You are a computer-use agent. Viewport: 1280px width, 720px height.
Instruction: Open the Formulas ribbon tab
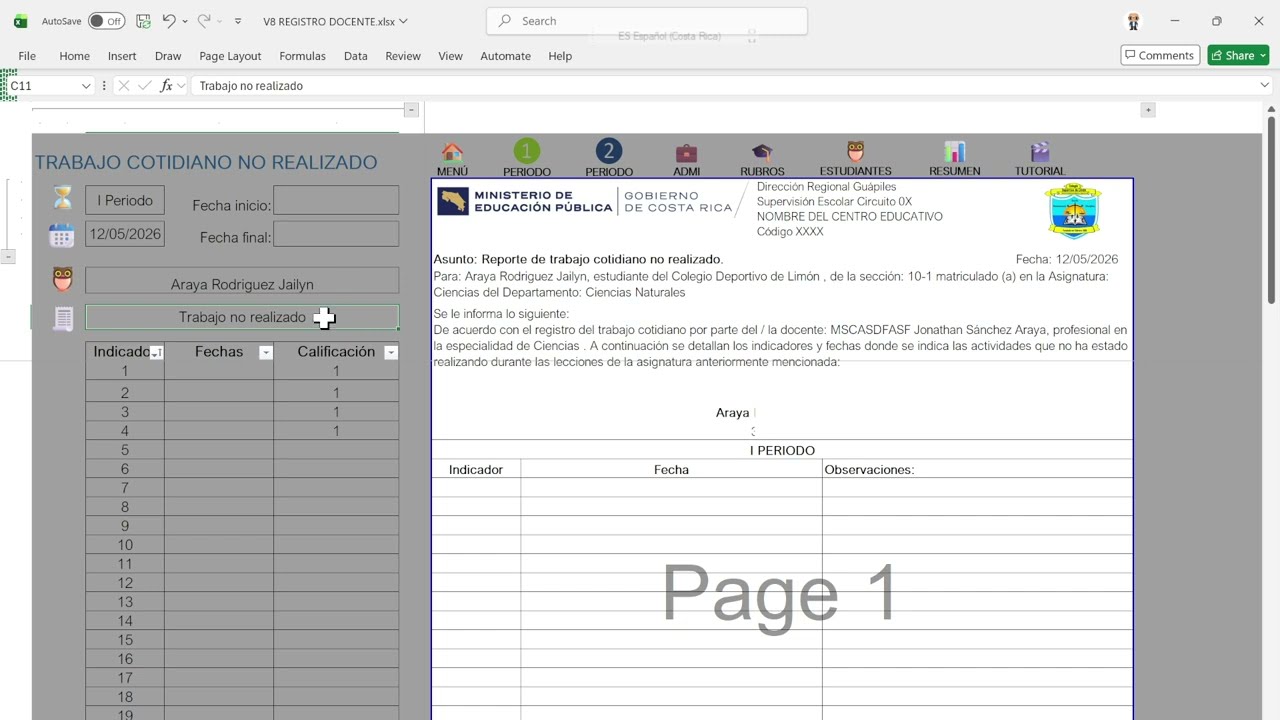302,56
